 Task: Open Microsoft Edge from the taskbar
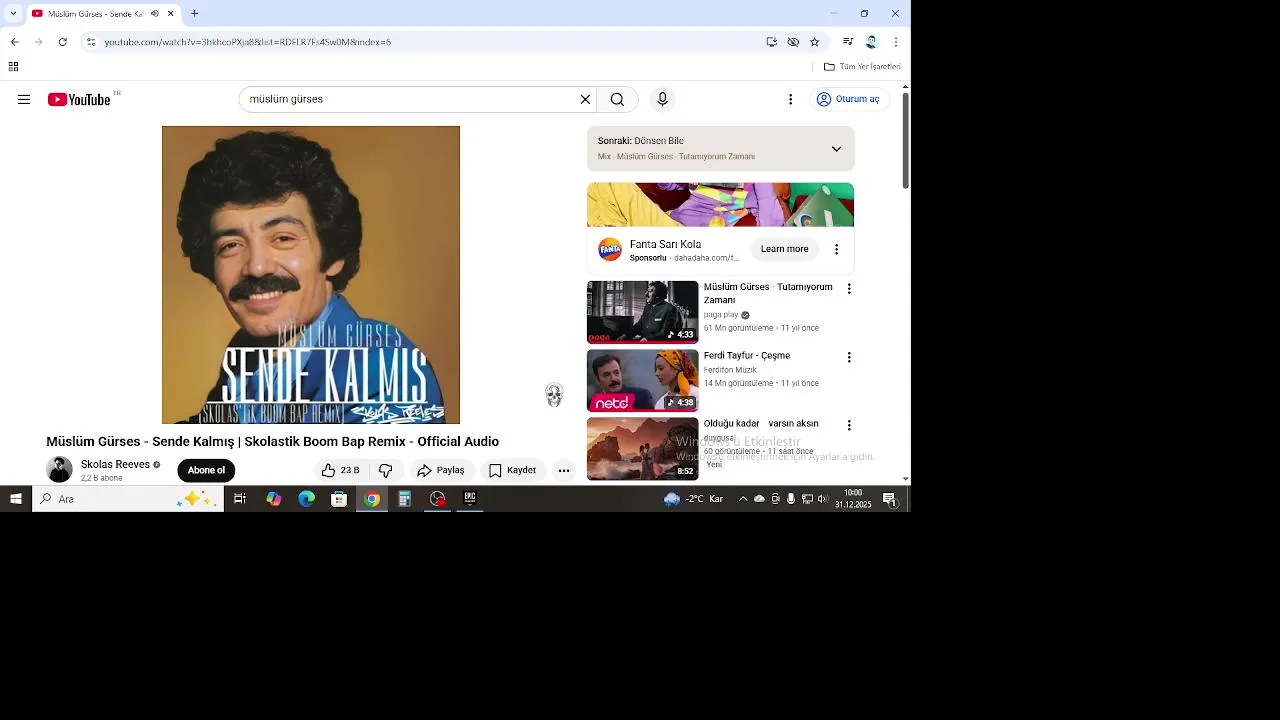(x=306, y=499)
